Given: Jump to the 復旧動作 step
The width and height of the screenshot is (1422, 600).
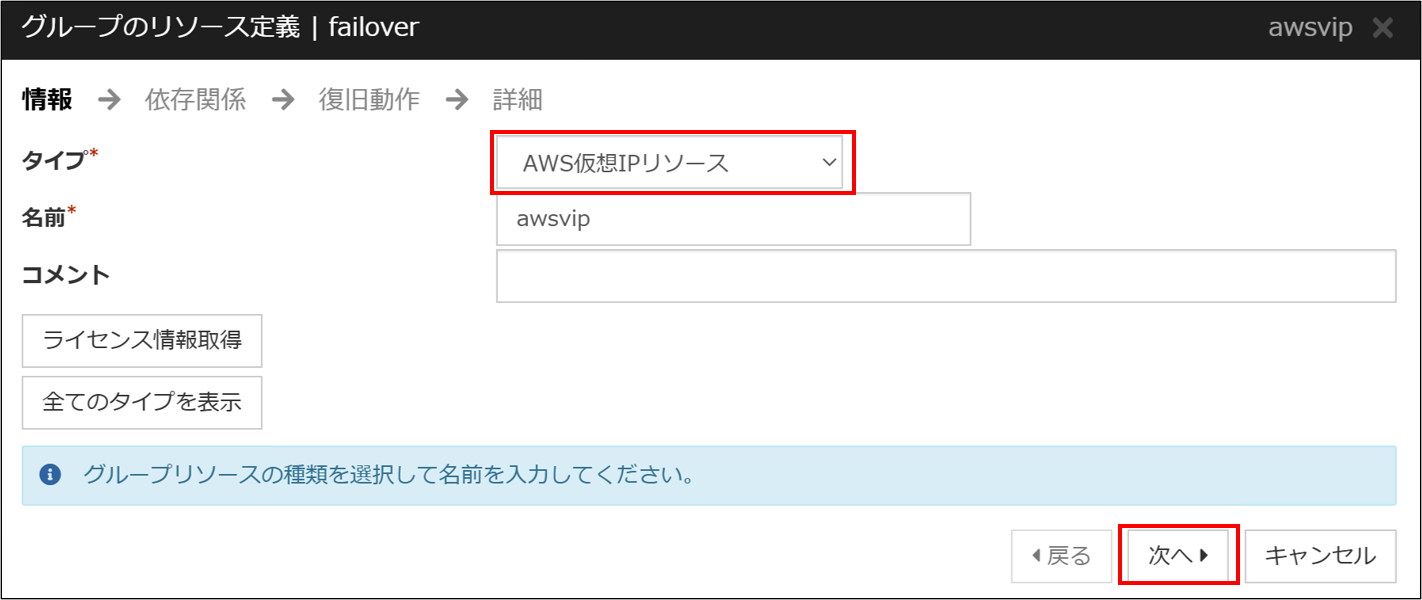Looking at the screenshot, I should click(x=369, y=100).
